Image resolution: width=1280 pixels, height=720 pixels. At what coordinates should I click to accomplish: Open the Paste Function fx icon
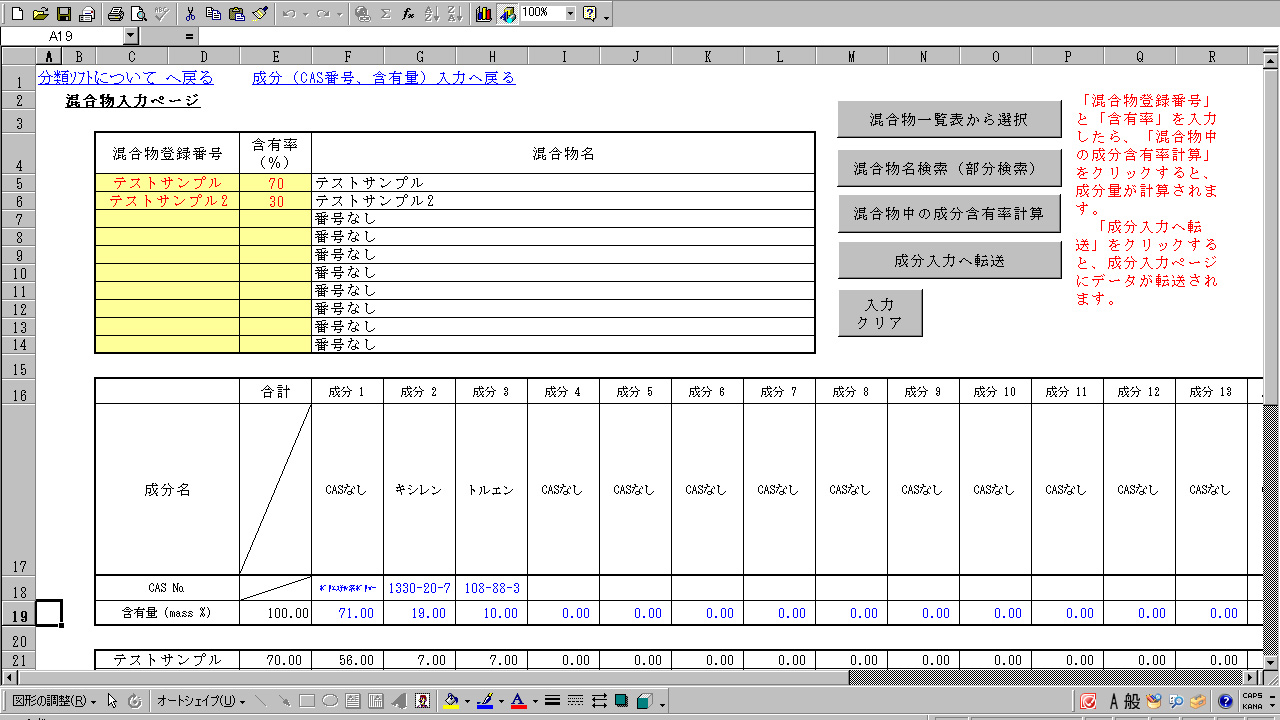pos(408,14)
